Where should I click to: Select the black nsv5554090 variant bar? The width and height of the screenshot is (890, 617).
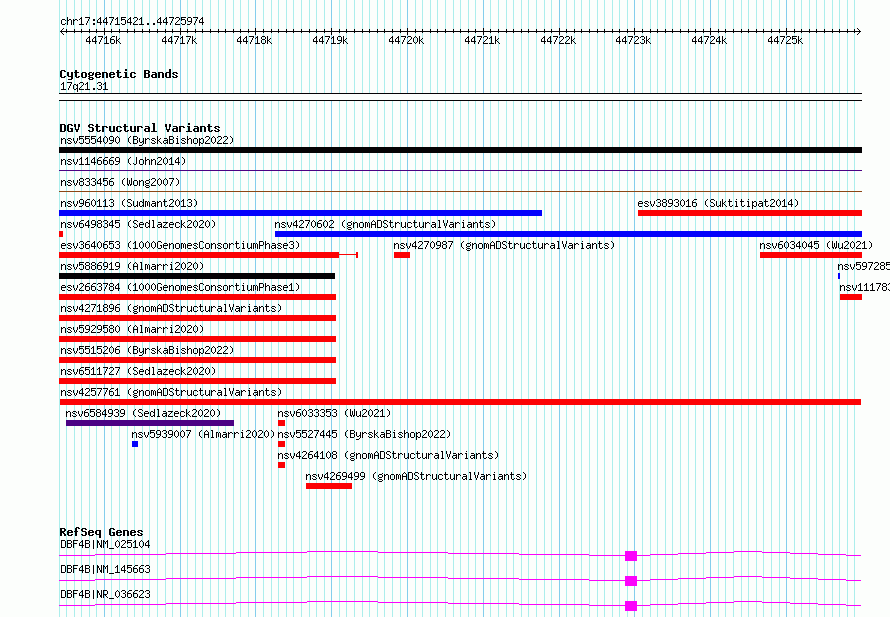[x=460, y=150]
